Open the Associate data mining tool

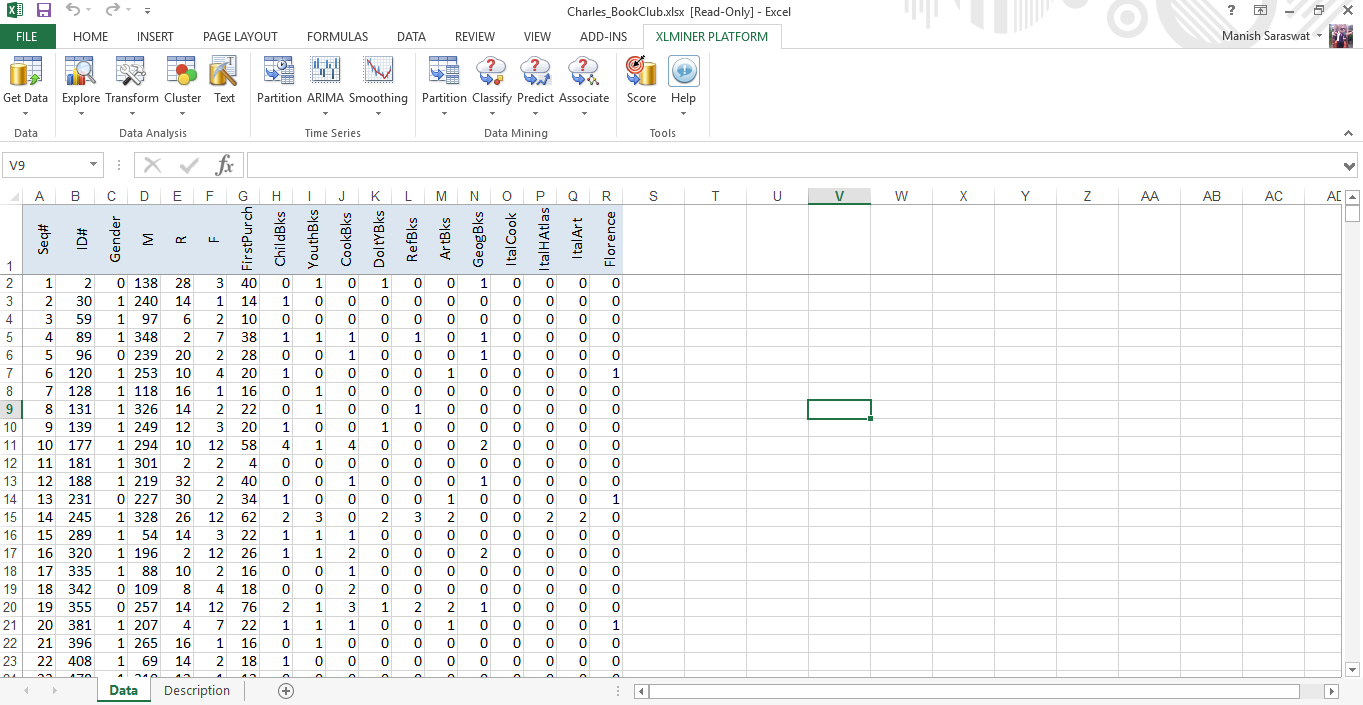[583, 73]
